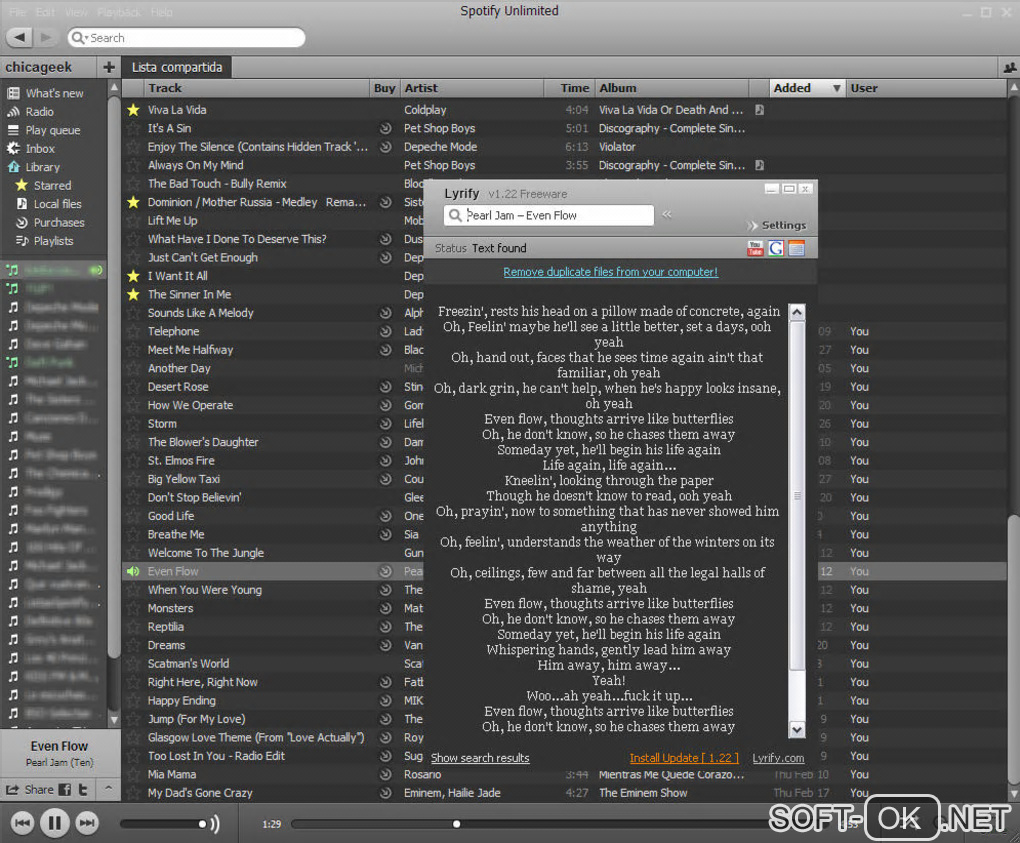Open the search options dropdown arrow
Image resolution: width=1020 pixels, height=843 pixels.
[x=87, y=38]
